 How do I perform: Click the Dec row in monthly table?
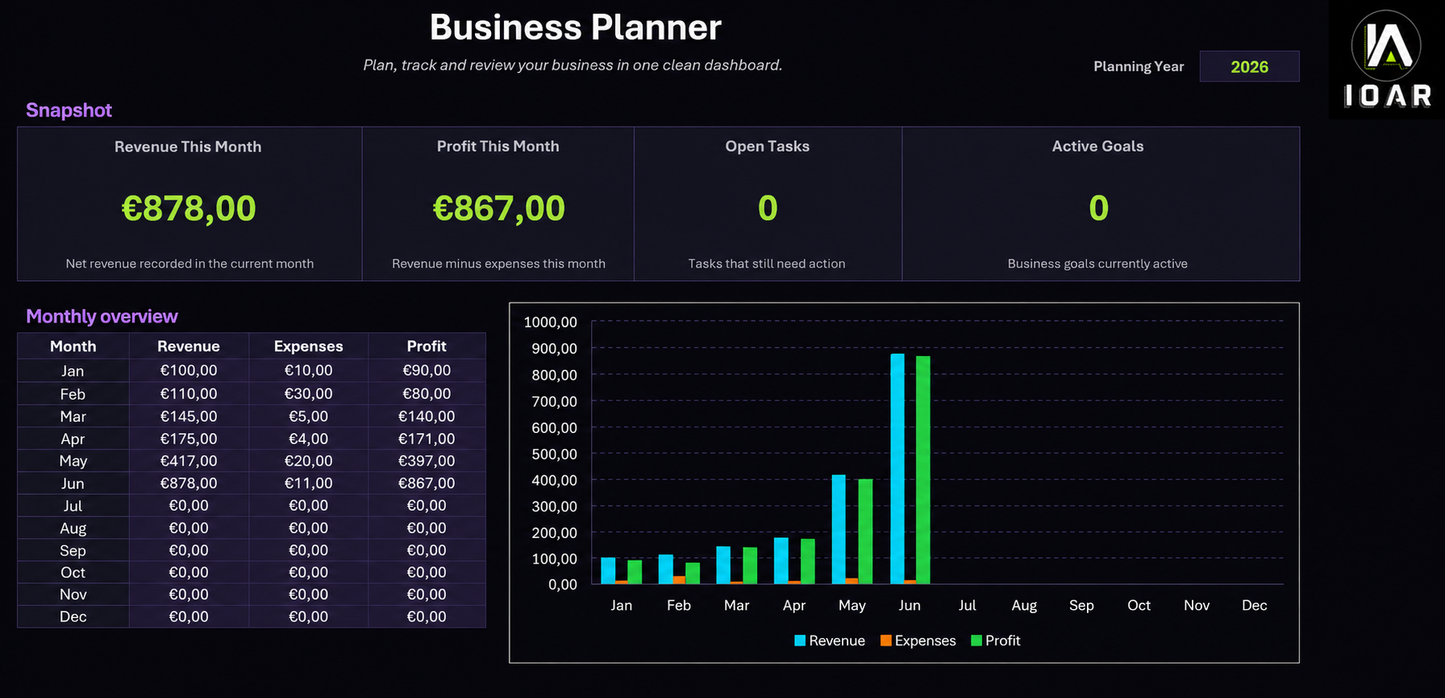(x=252, y=617)
